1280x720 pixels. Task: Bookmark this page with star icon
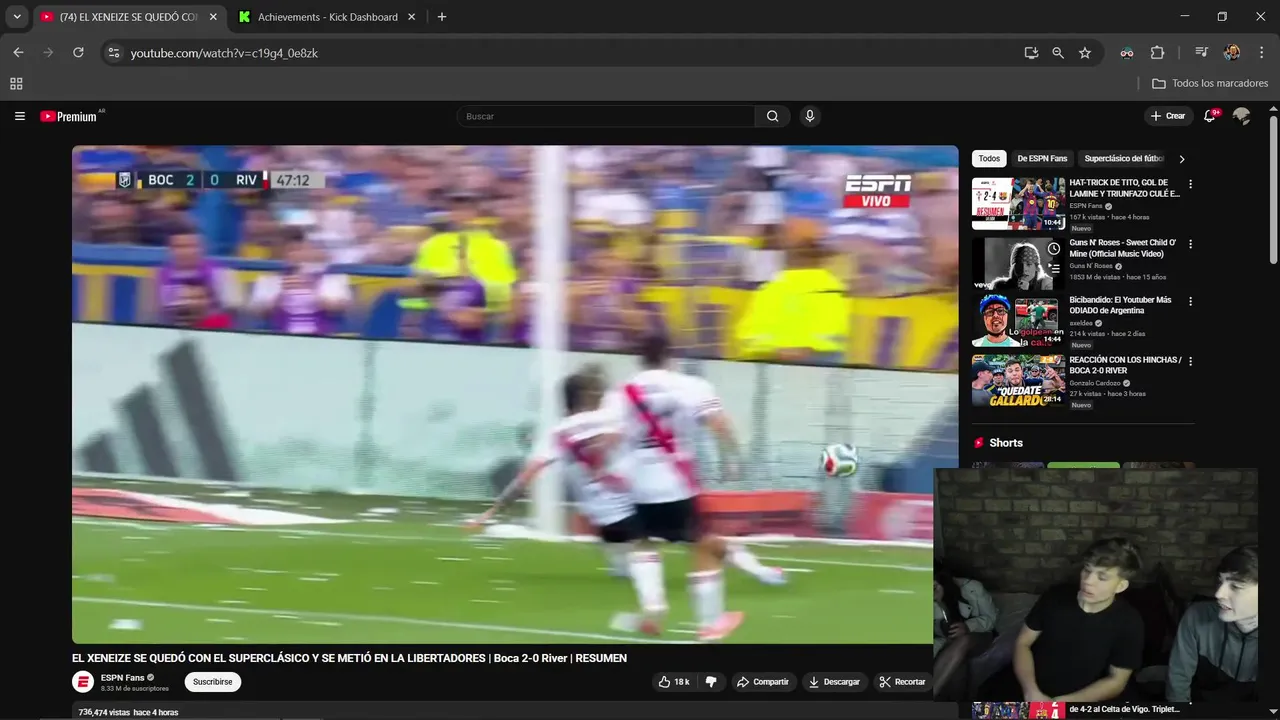[x=1085, y=53]
